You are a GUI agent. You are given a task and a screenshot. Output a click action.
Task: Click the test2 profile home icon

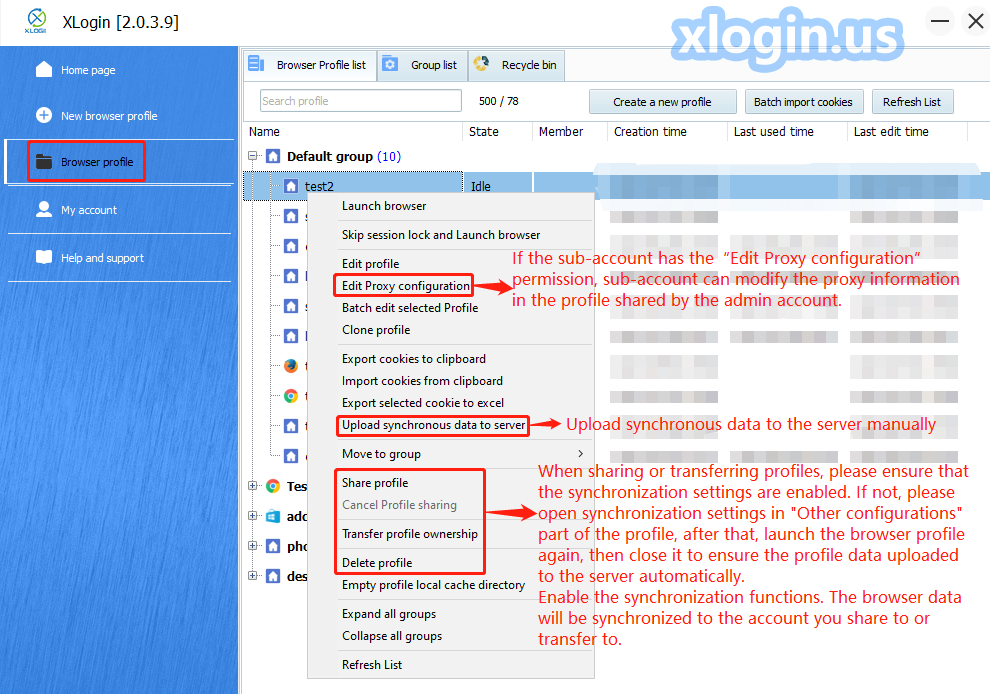[x=290, y=186]
